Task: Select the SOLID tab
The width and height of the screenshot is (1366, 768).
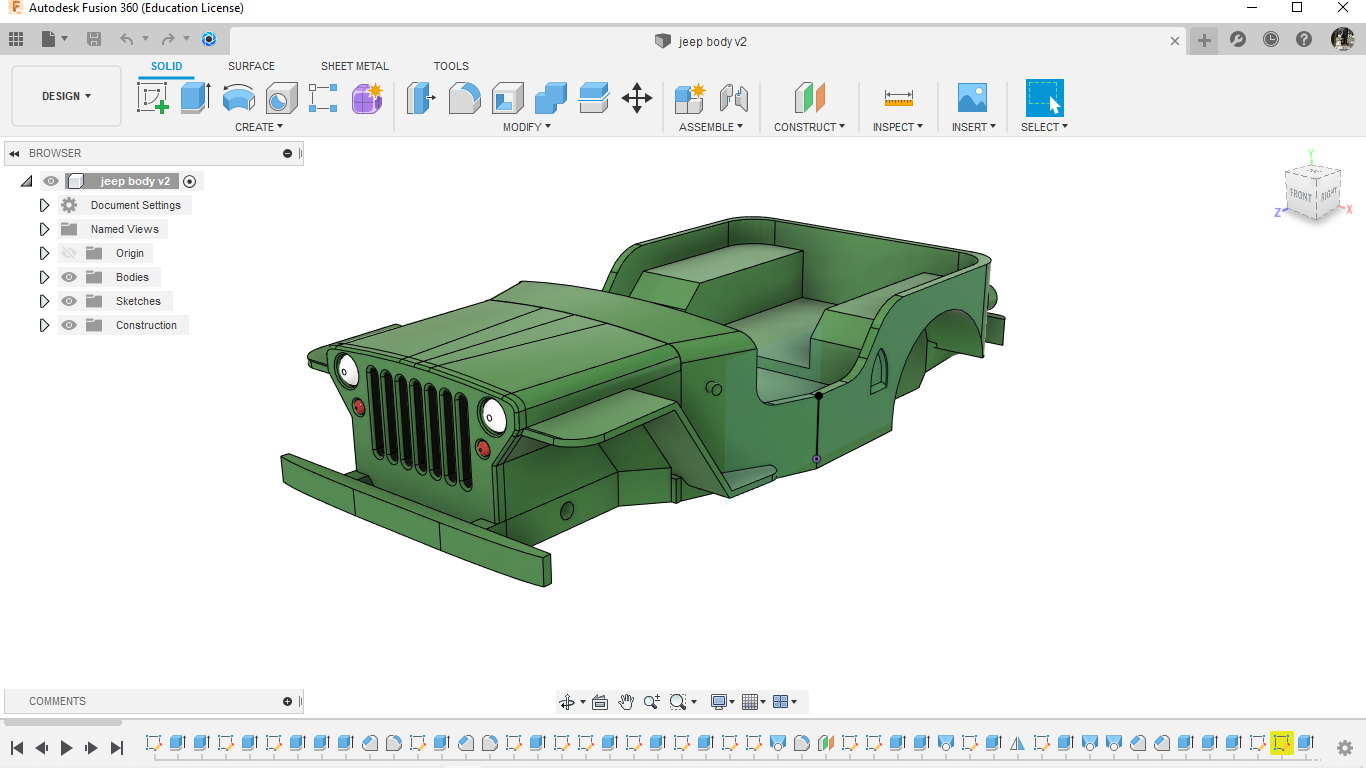Action: point(167,66)
